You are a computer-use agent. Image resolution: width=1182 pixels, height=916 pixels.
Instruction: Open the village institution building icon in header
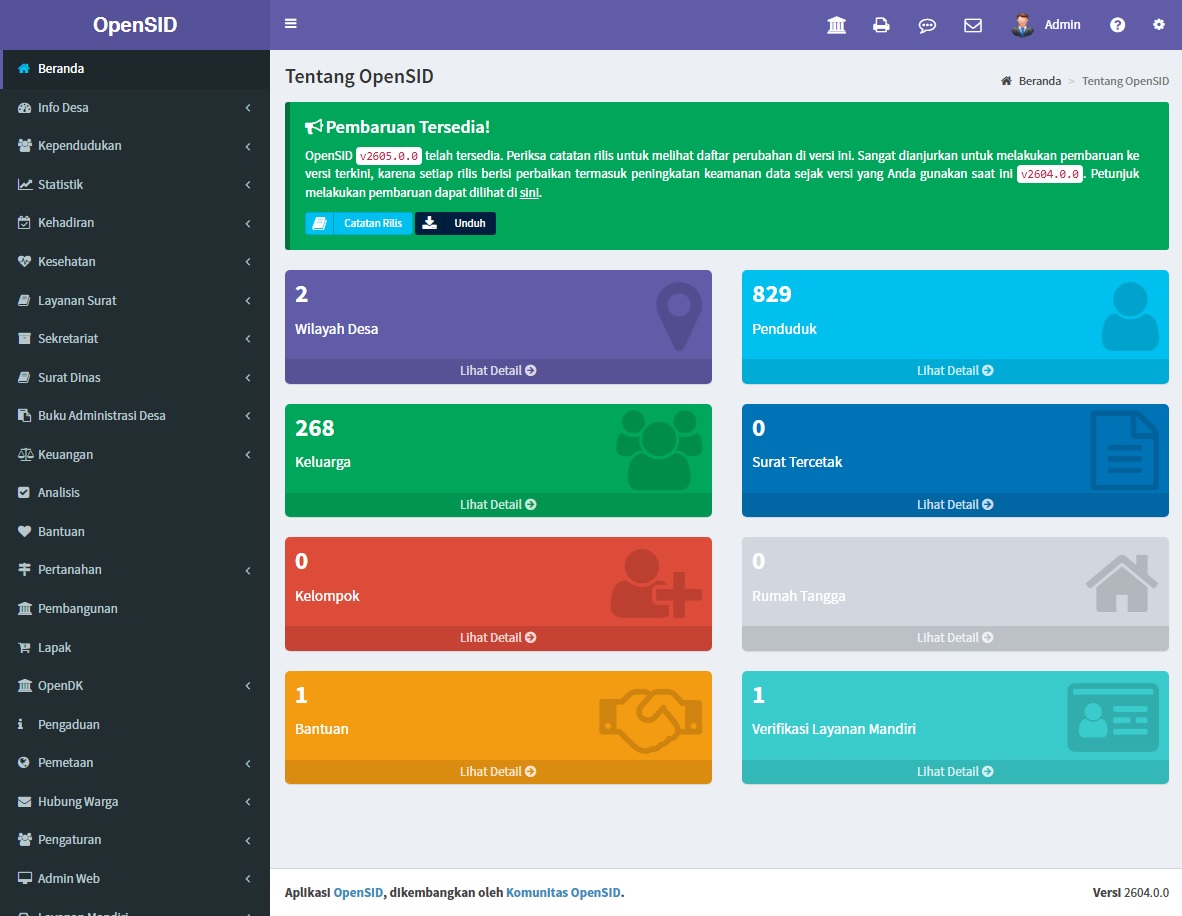837,25
